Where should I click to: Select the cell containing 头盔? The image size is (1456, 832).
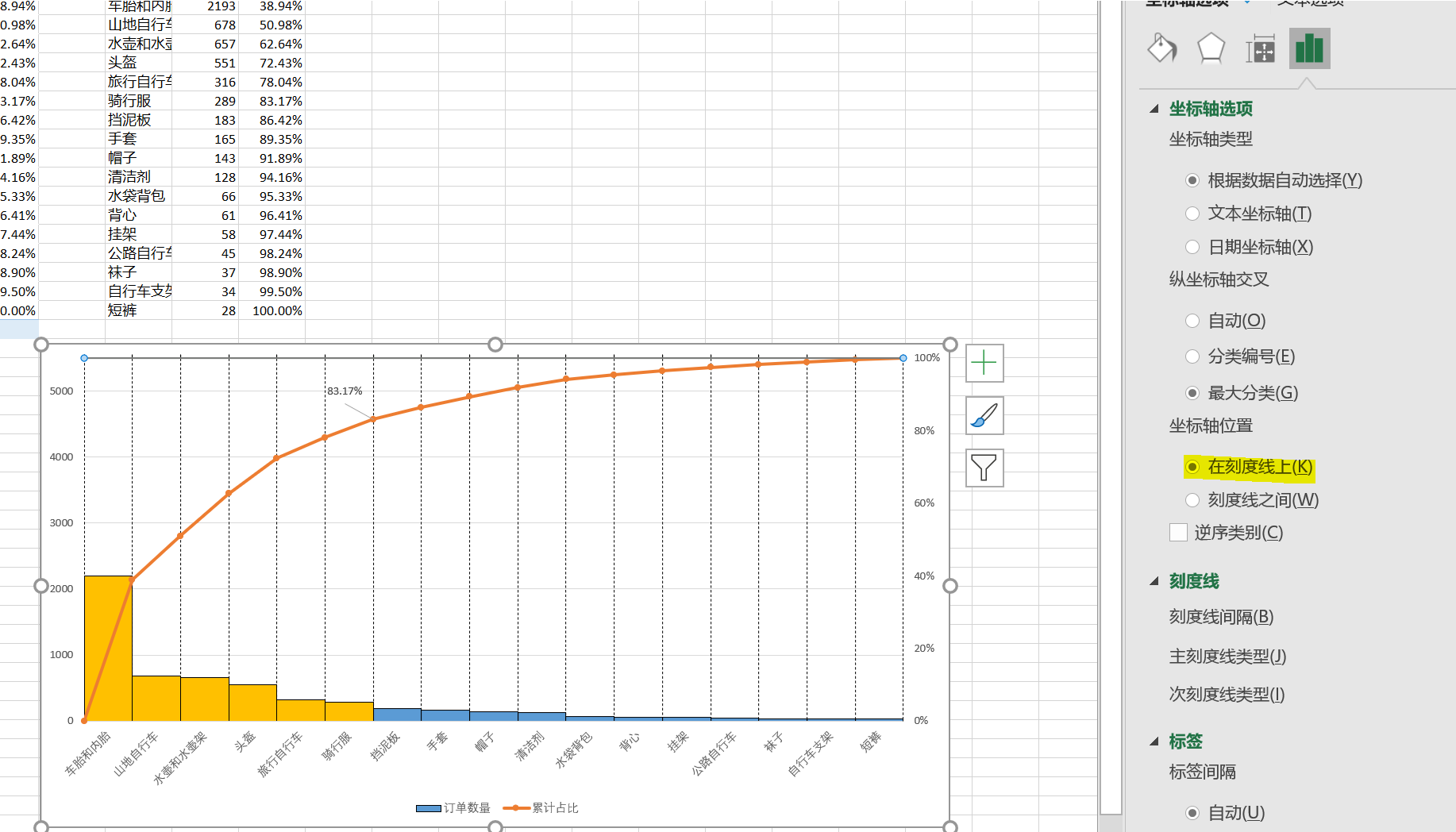pos(138,63)
